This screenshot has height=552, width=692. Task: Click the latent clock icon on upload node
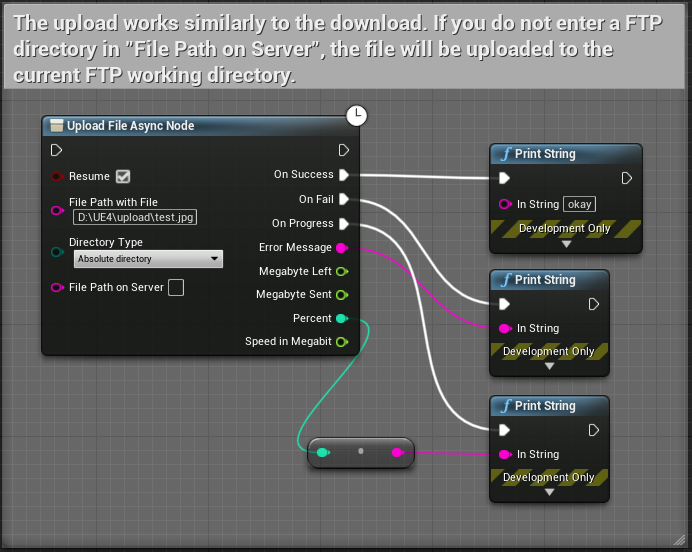tap(357, 116)
